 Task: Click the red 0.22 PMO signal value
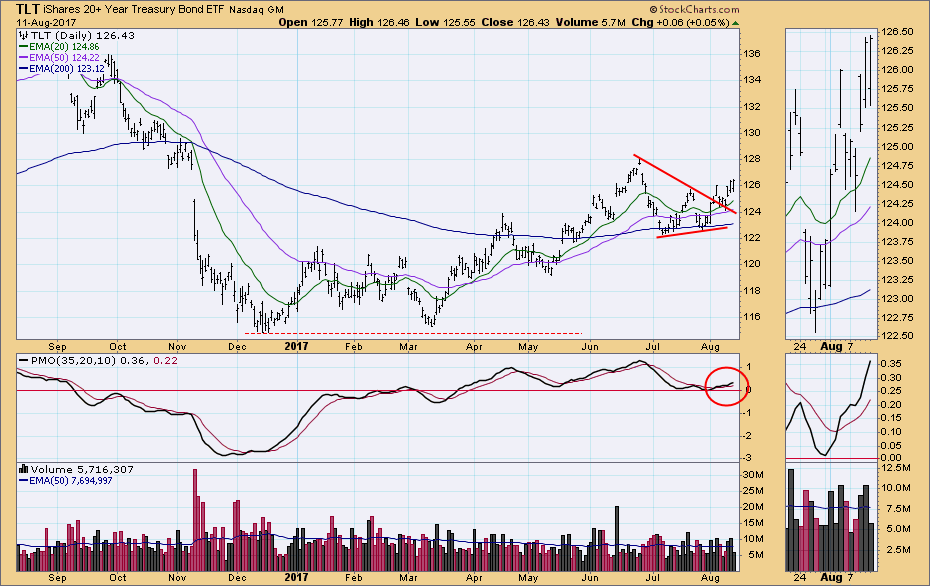coord(165,361)
